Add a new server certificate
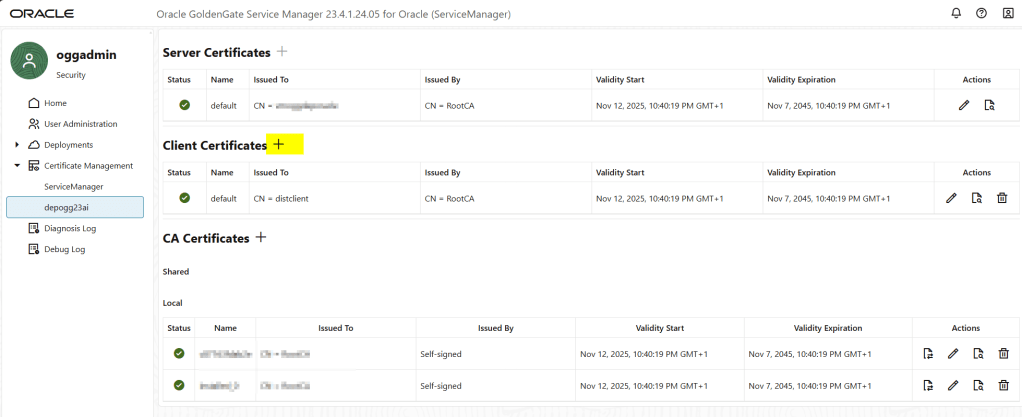1022x417 pixels. tap(281, 52)
